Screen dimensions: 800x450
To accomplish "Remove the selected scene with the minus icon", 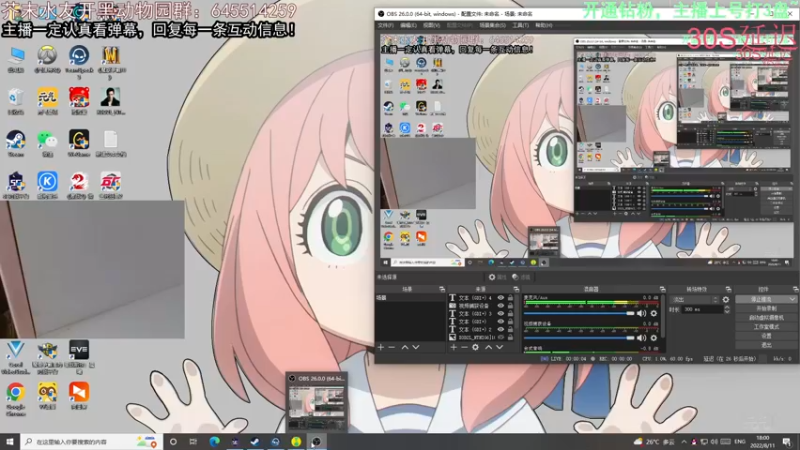I will [392, 347].
